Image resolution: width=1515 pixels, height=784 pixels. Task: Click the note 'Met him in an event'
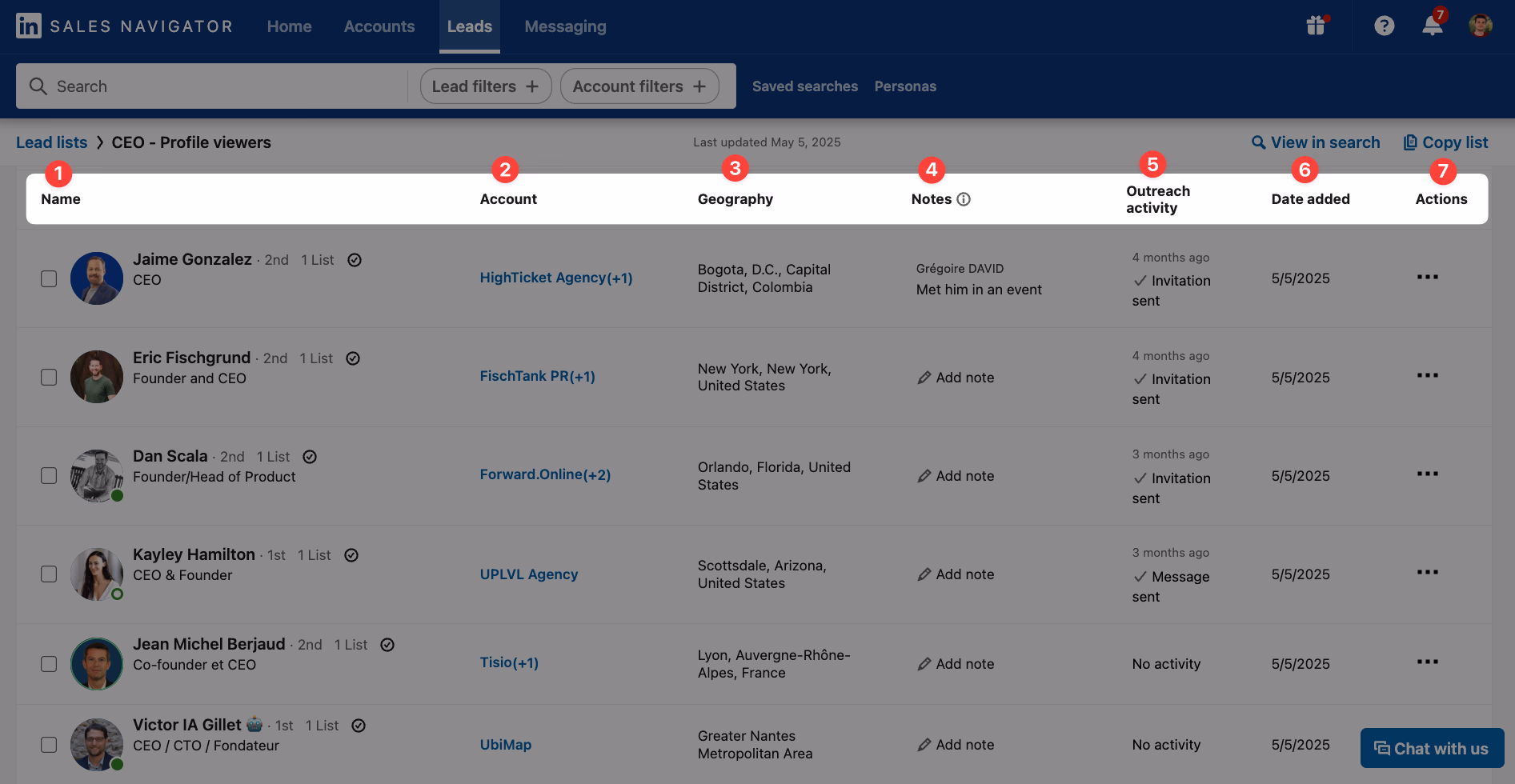pos(979,290)
